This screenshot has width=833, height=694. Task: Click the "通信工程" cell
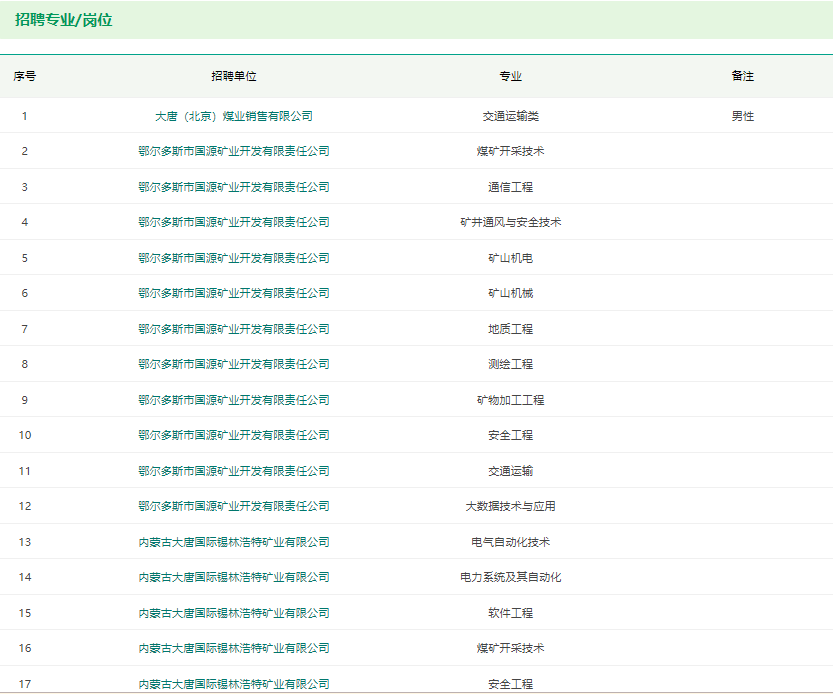pyautogui.click(x=511, y=187)
